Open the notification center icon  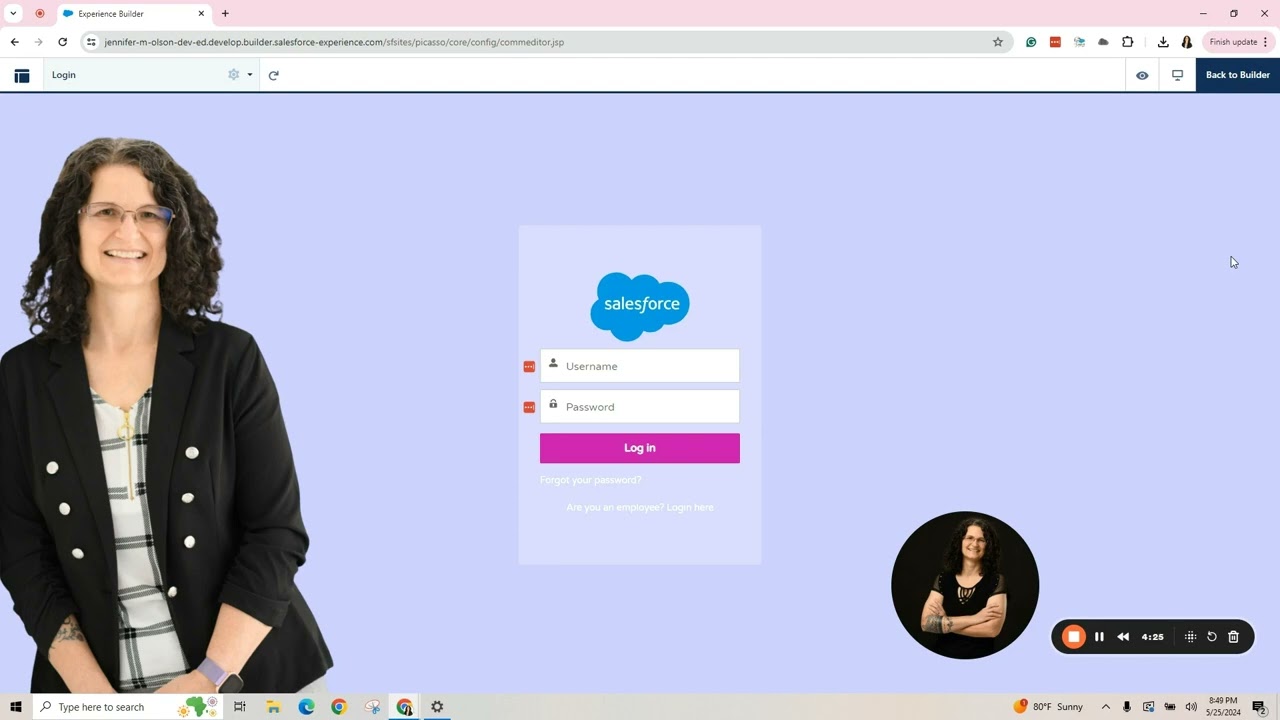[1260, 707]
